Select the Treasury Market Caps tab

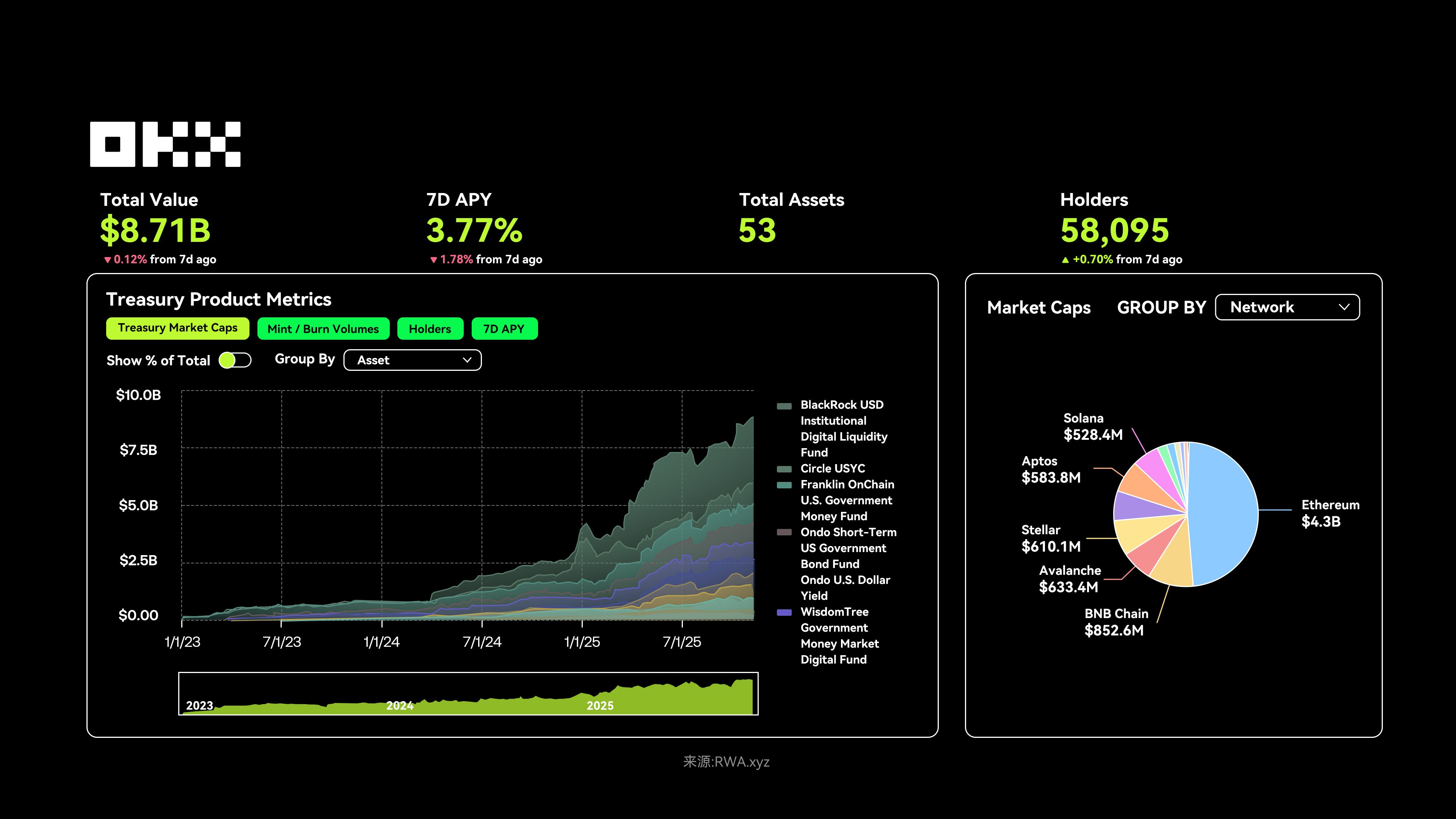pyautogui.click(x=177, y=328)
